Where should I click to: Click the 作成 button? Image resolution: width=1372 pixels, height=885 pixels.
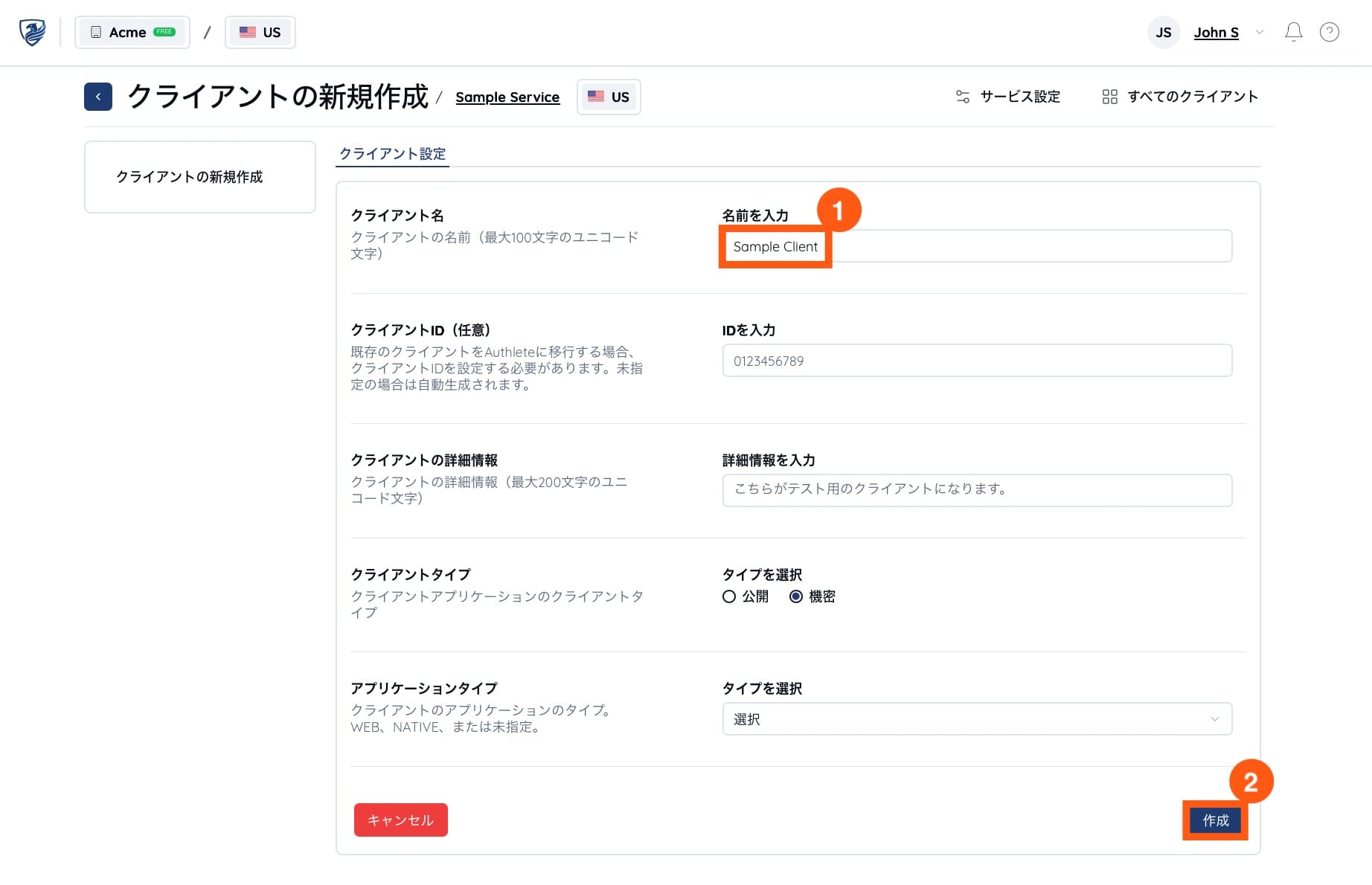1214,820
